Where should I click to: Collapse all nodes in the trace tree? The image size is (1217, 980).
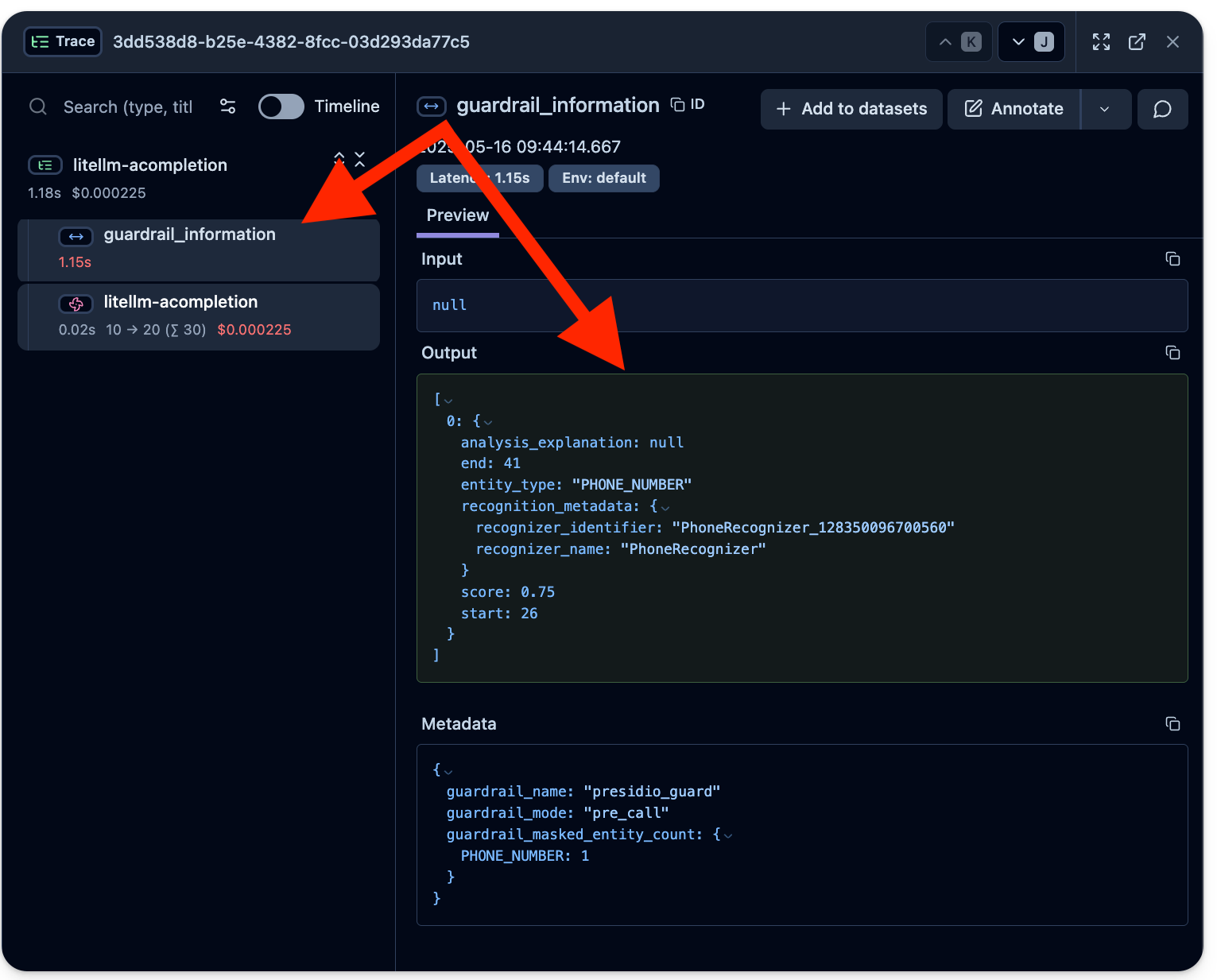click(359, 159)
